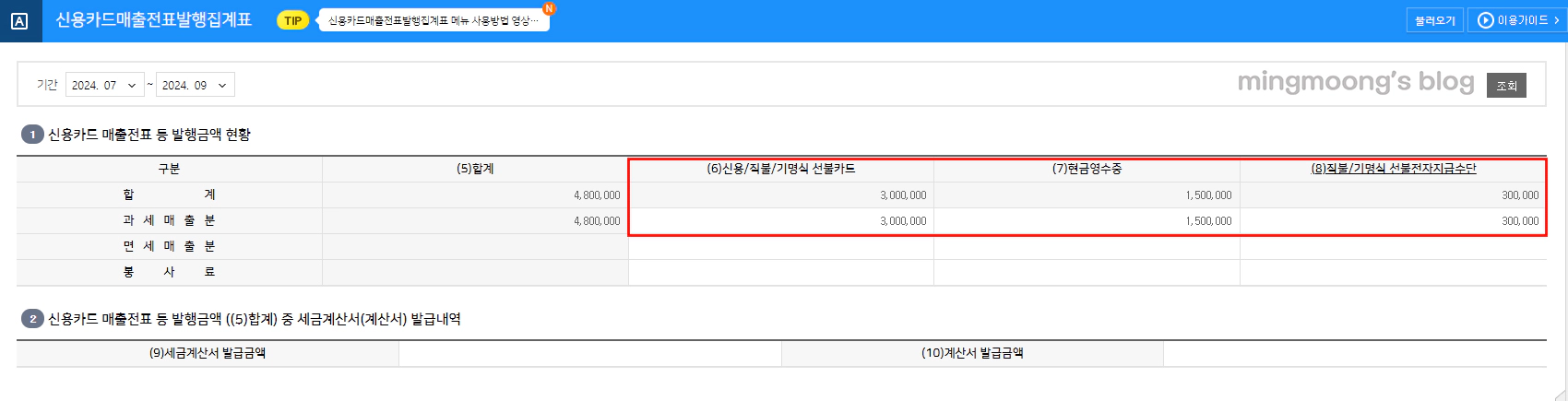Click the 불러오기 button

pyautogui.click(x=1434, y=20)
